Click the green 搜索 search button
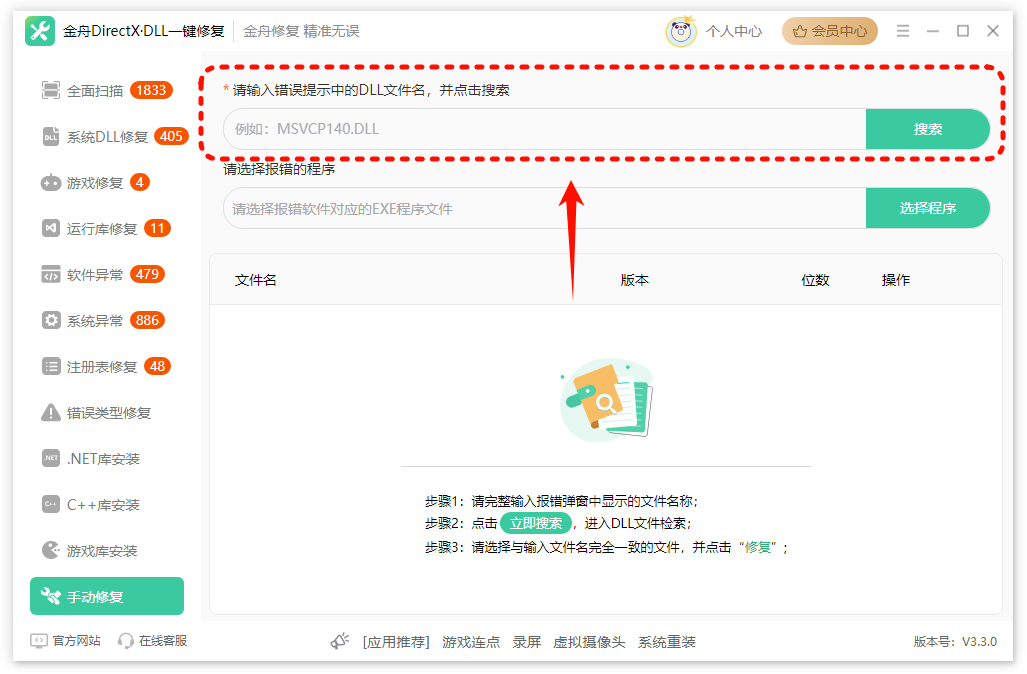The image size is (1027, 674). [927, 129]
